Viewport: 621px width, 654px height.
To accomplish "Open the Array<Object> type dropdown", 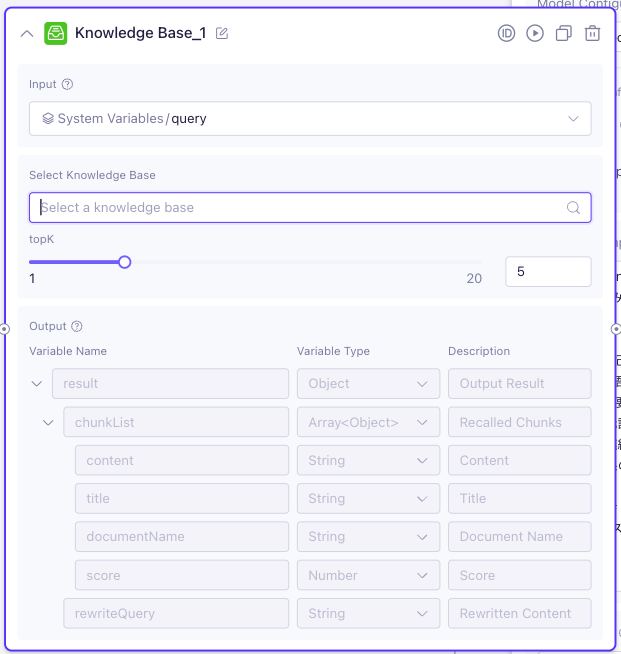I will [368, 422].
